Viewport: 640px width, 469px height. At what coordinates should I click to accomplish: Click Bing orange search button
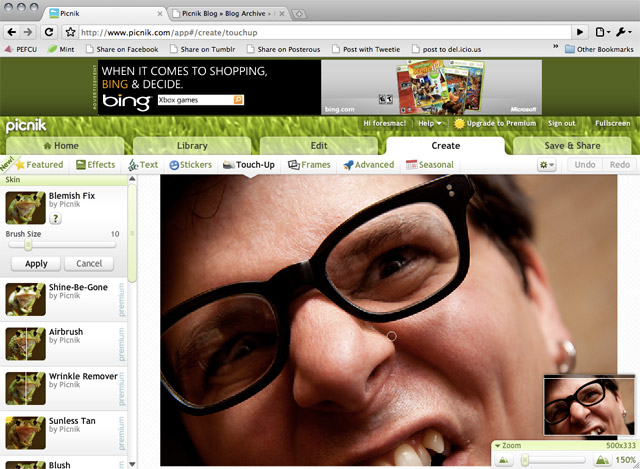tap(238, 100)
